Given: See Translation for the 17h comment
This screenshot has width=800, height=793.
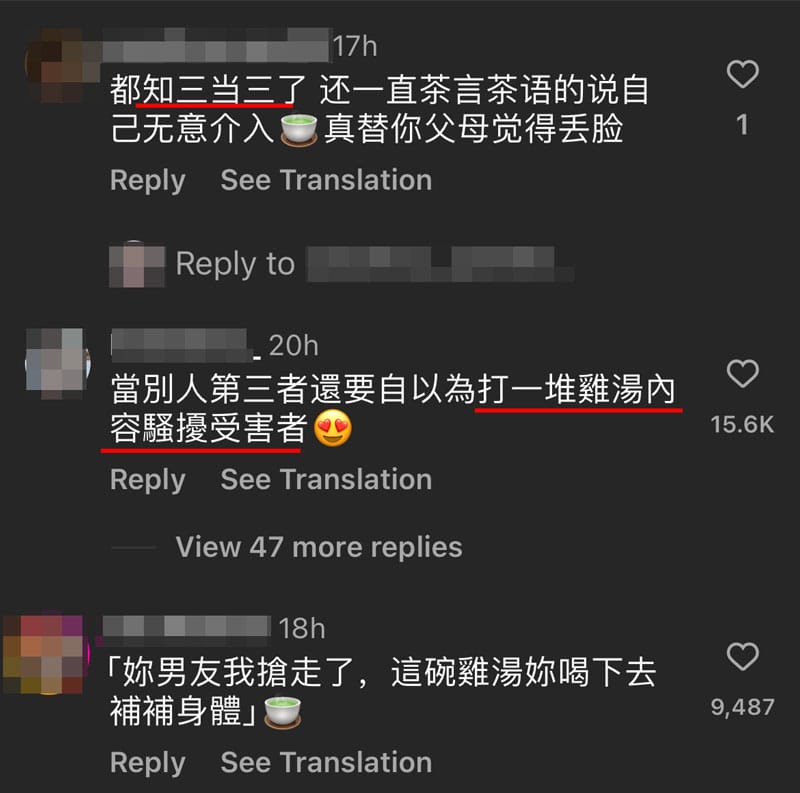Looking at the screenshot, I should pyautogui.click(x=326, y=180).
